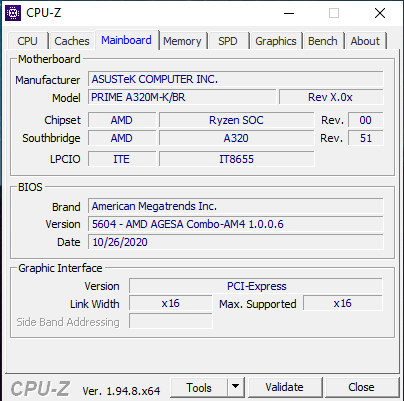Screen dimensions: 404x401
Task: Click the Ver. 1.94.8.x64 version text
Action: tap(121, 390)
